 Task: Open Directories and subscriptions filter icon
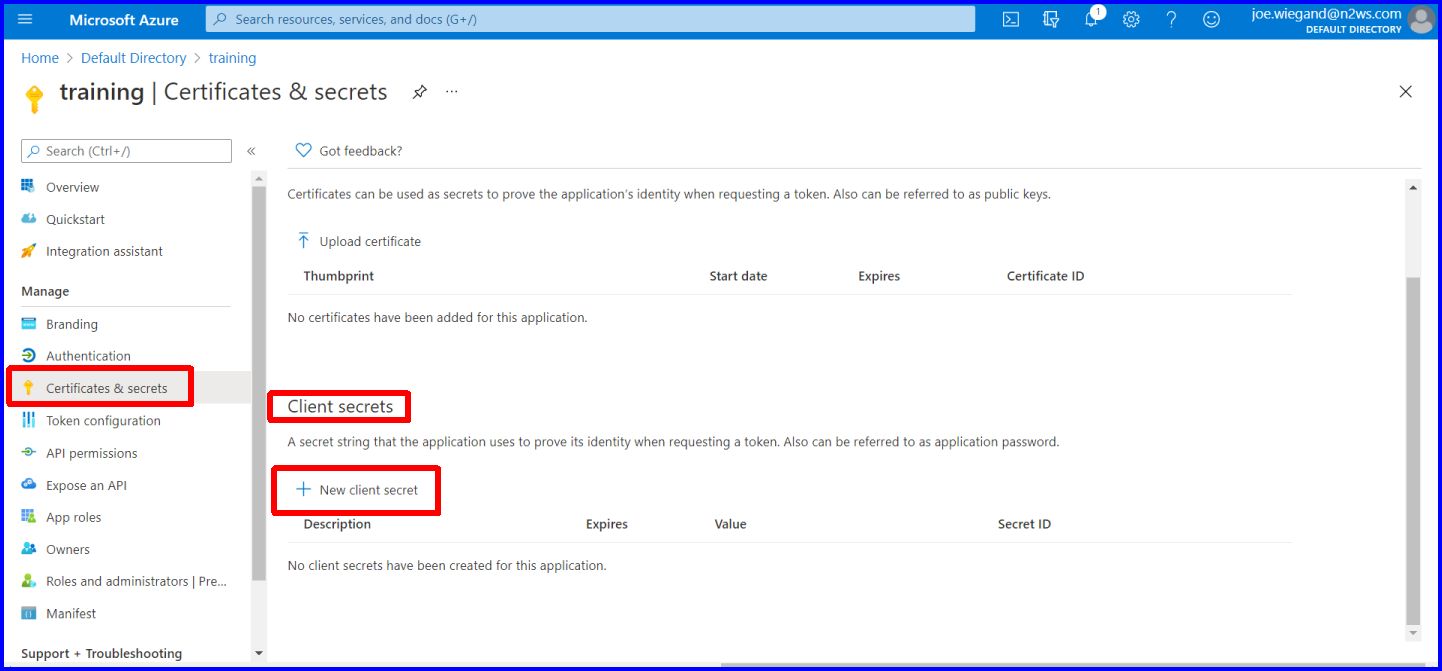(x=1051, y=20)
